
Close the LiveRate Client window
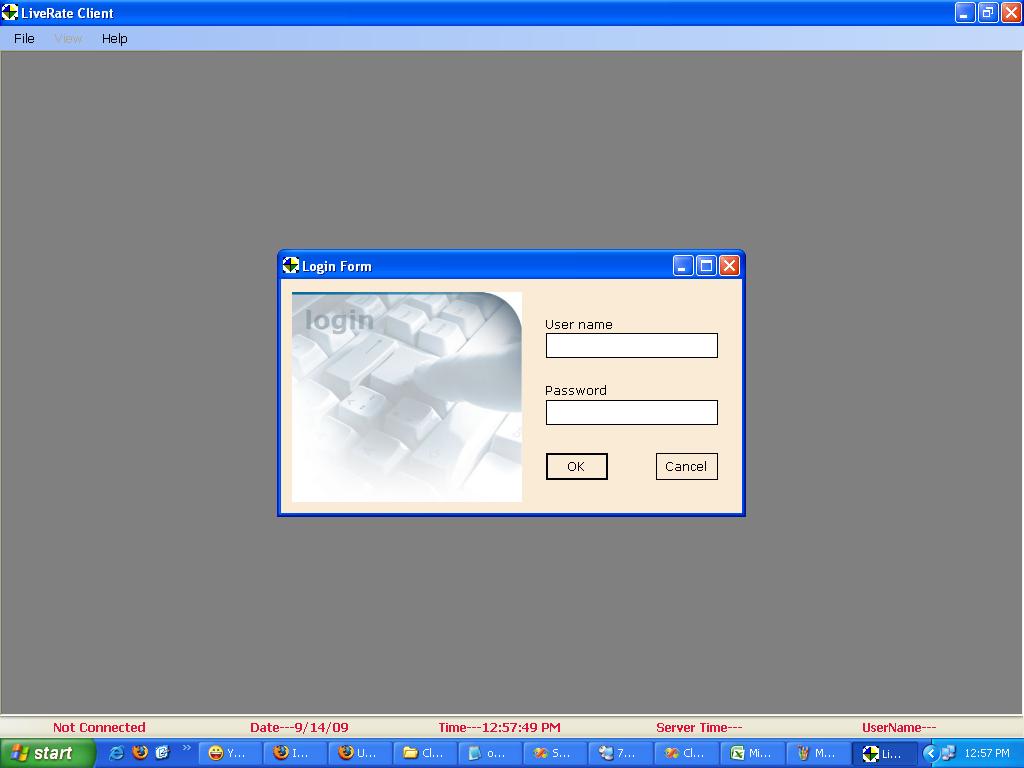[x=1011, y=12]
